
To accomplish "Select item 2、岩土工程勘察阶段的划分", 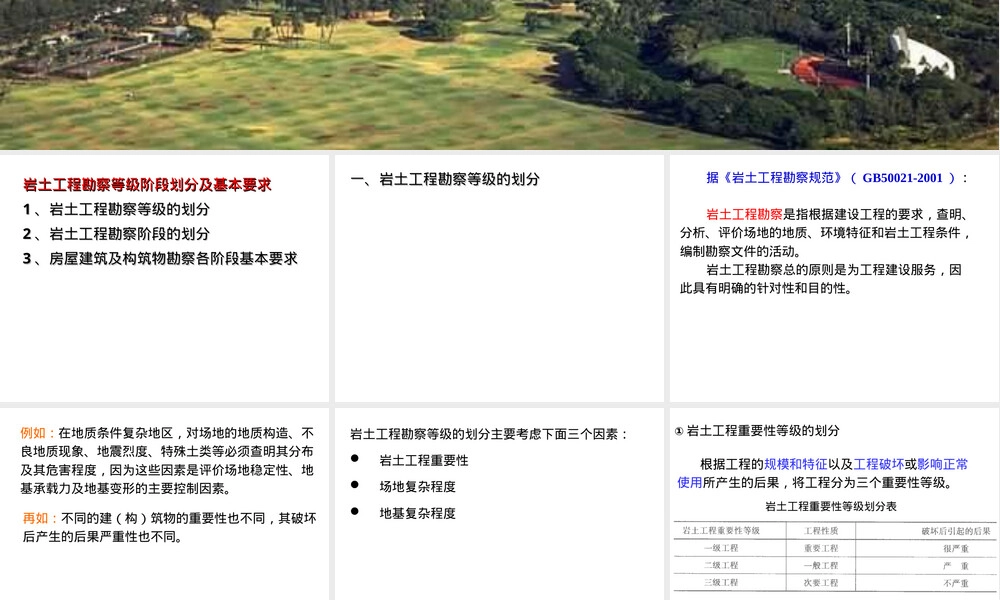I will (x=117, y=234).
